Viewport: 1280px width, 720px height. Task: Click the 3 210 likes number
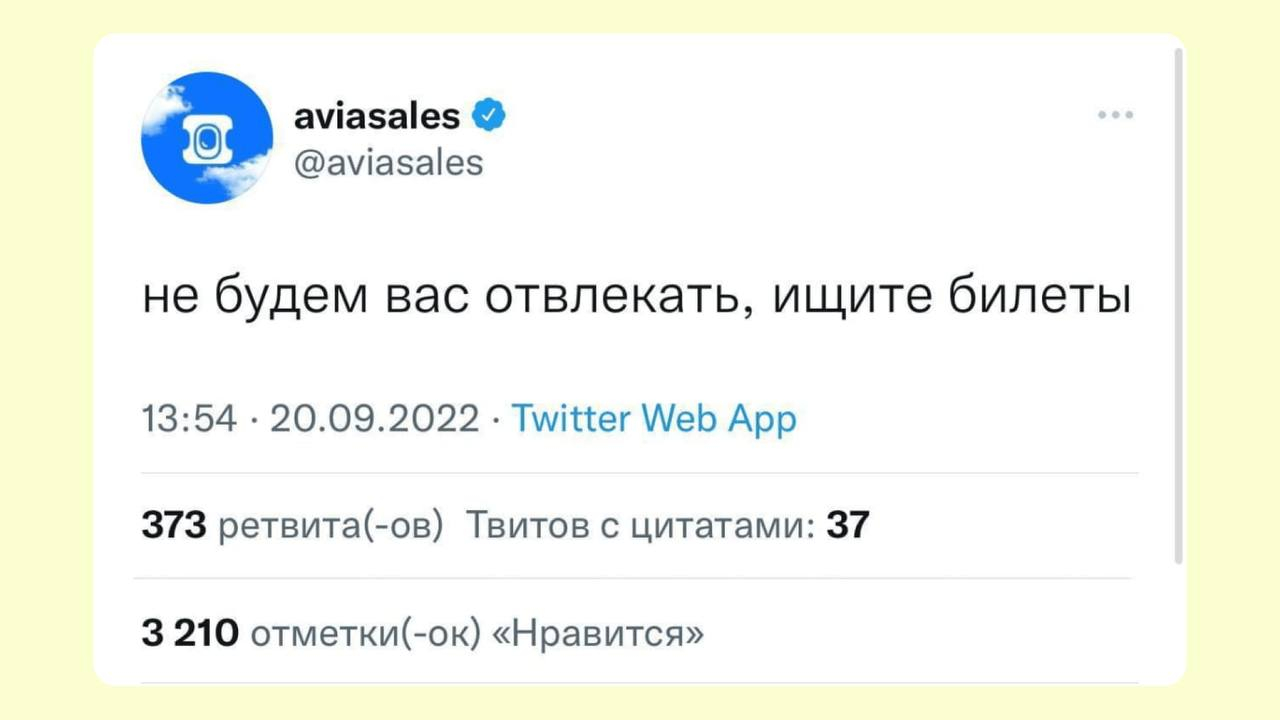188,631
